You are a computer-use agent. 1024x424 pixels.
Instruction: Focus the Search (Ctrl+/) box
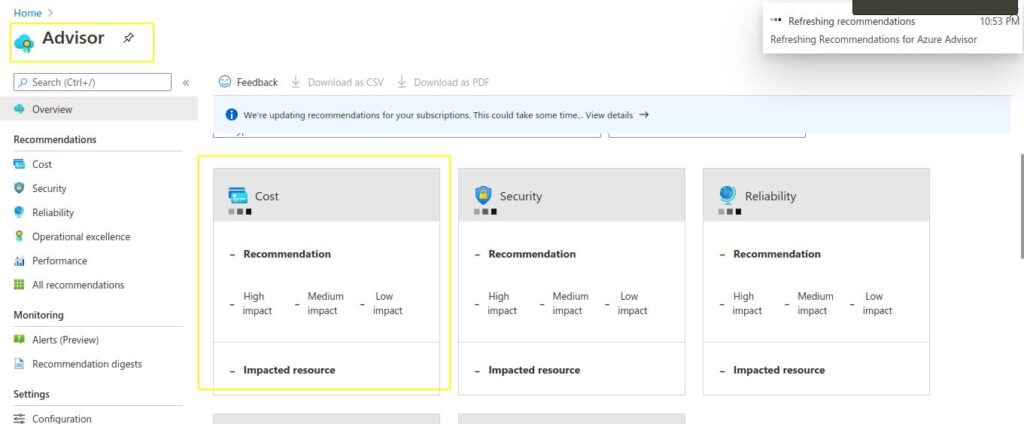[92, 82]
